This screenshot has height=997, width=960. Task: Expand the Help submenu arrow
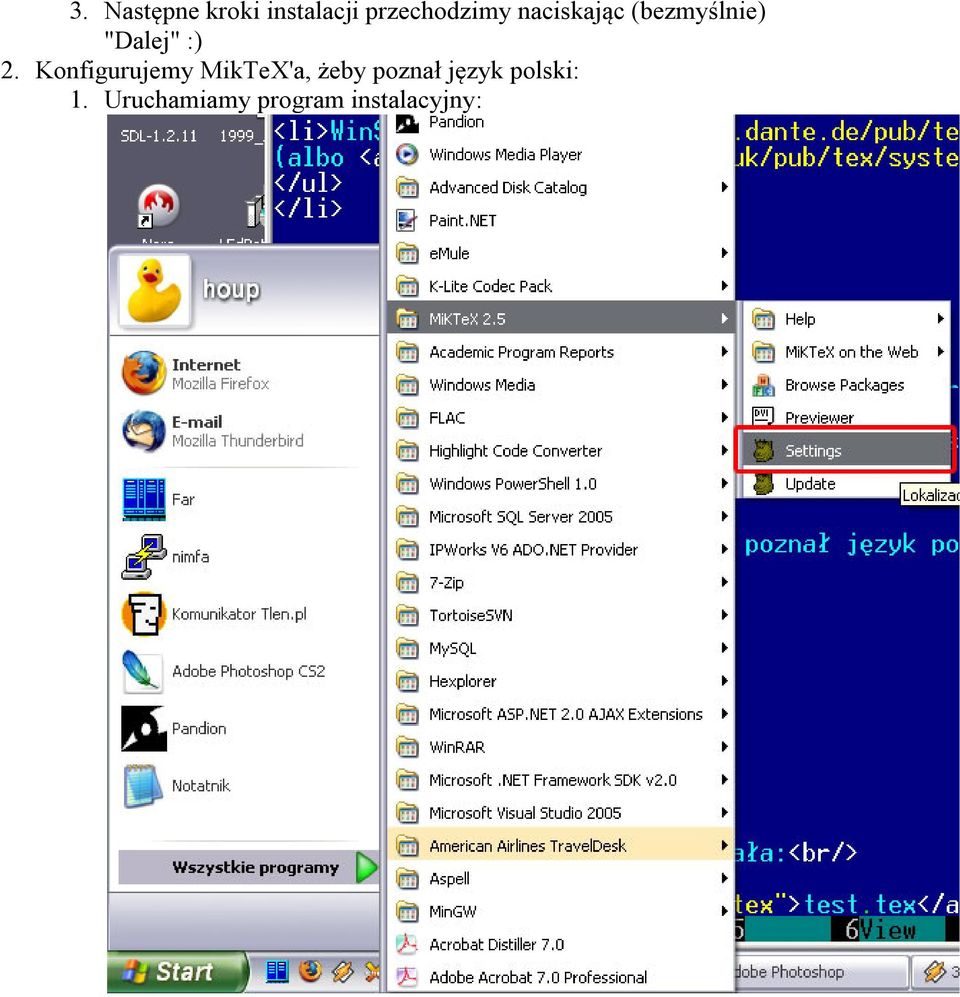940,319
